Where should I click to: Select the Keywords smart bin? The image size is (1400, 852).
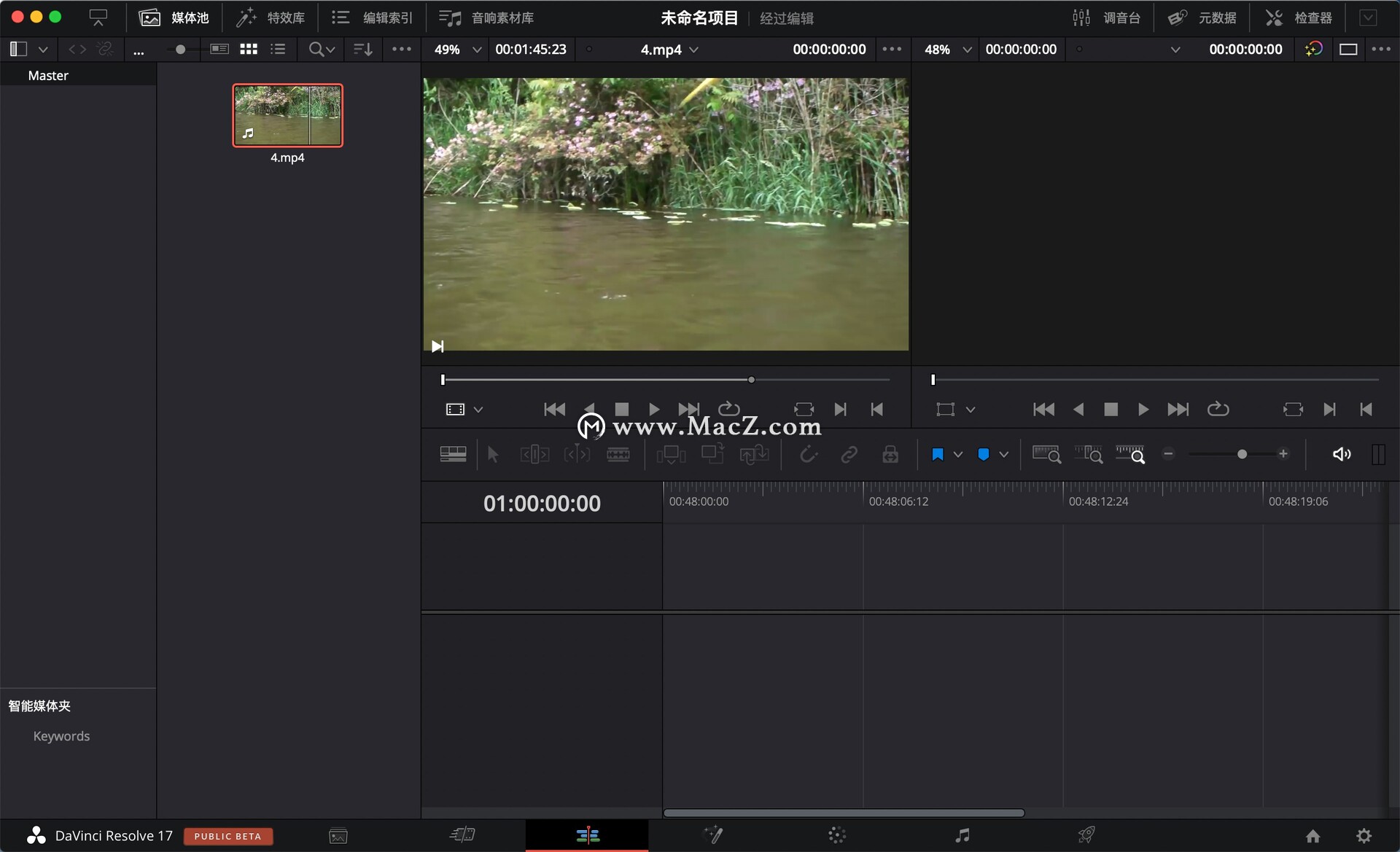click(61, 736)
